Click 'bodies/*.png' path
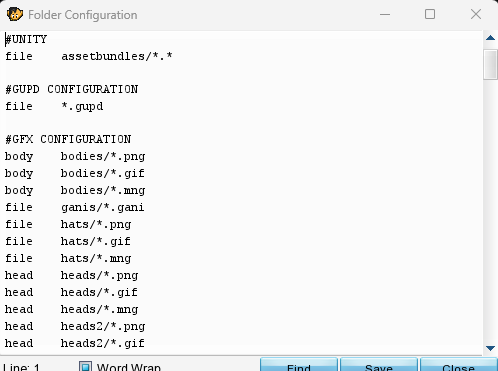The width and height of the screenshot is (498, 371). (103, 157)
